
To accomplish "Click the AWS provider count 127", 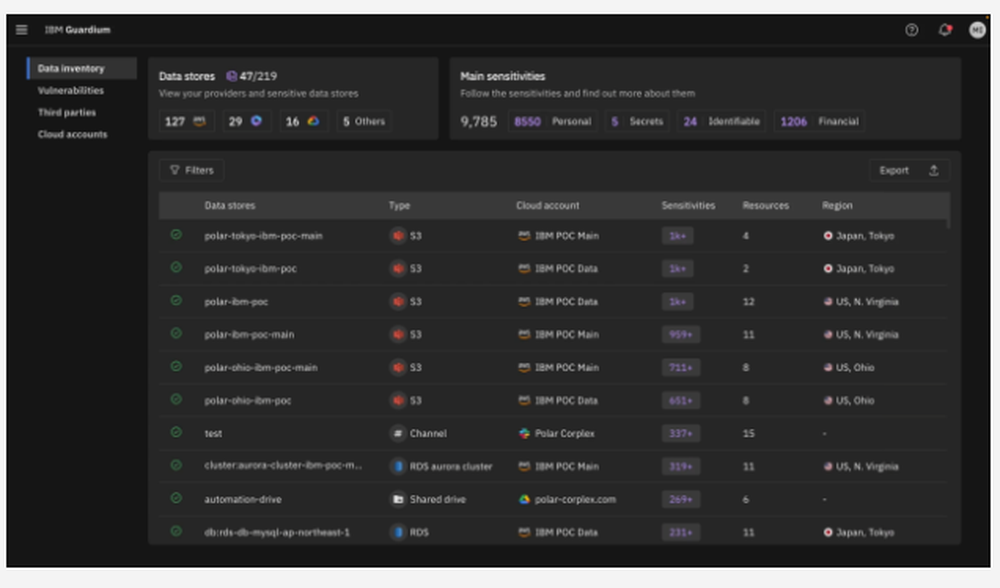I will click(186, 121).
